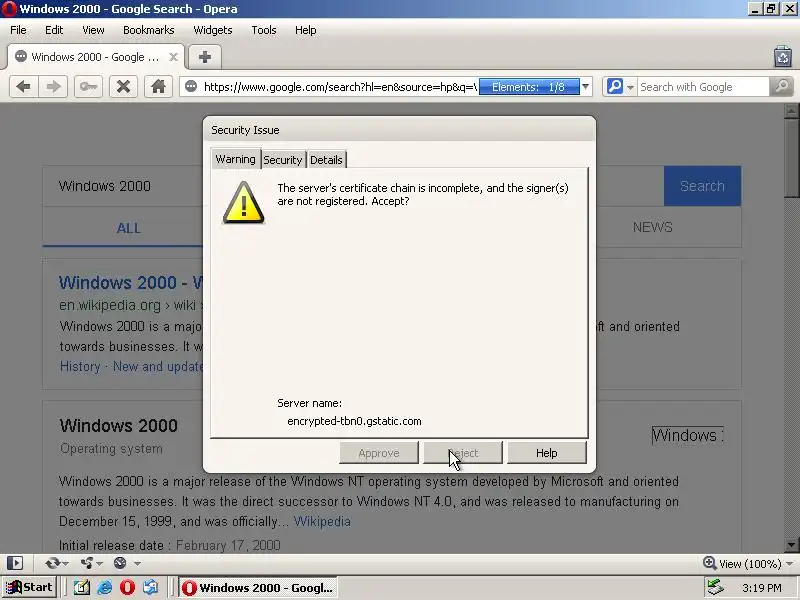Click the site info icon in address bar

191,86
